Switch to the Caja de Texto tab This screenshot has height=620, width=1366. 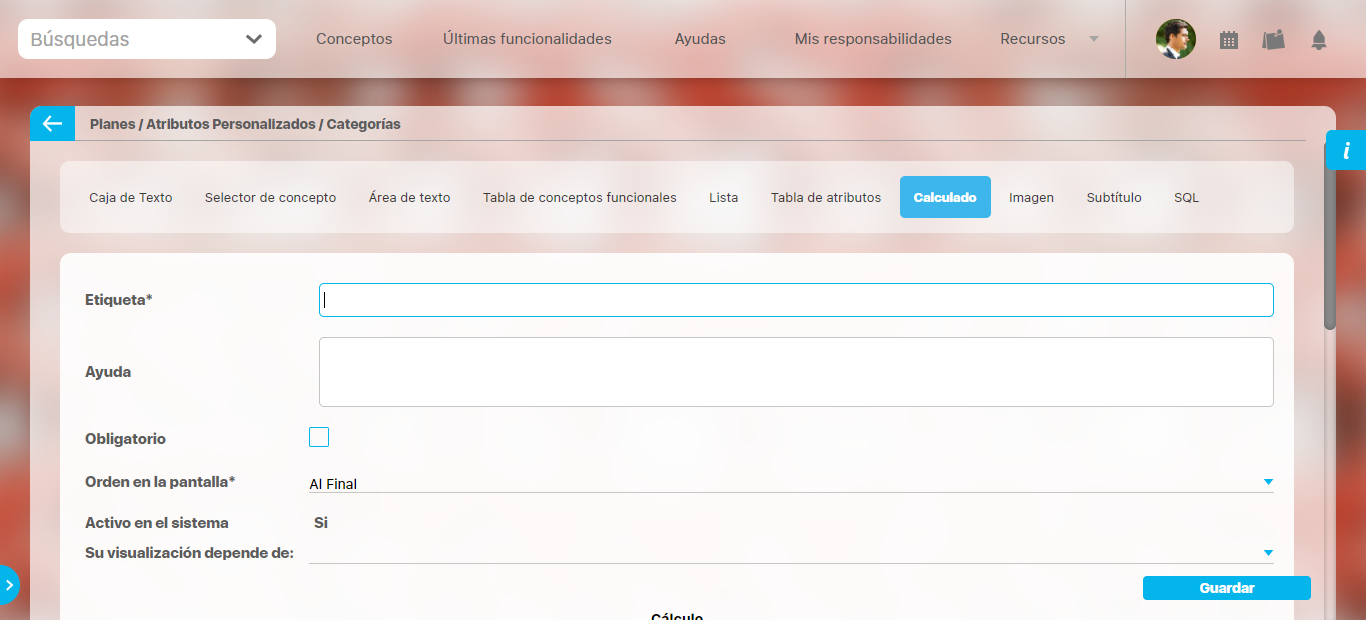pyautogui.click(x=131, y=197)
